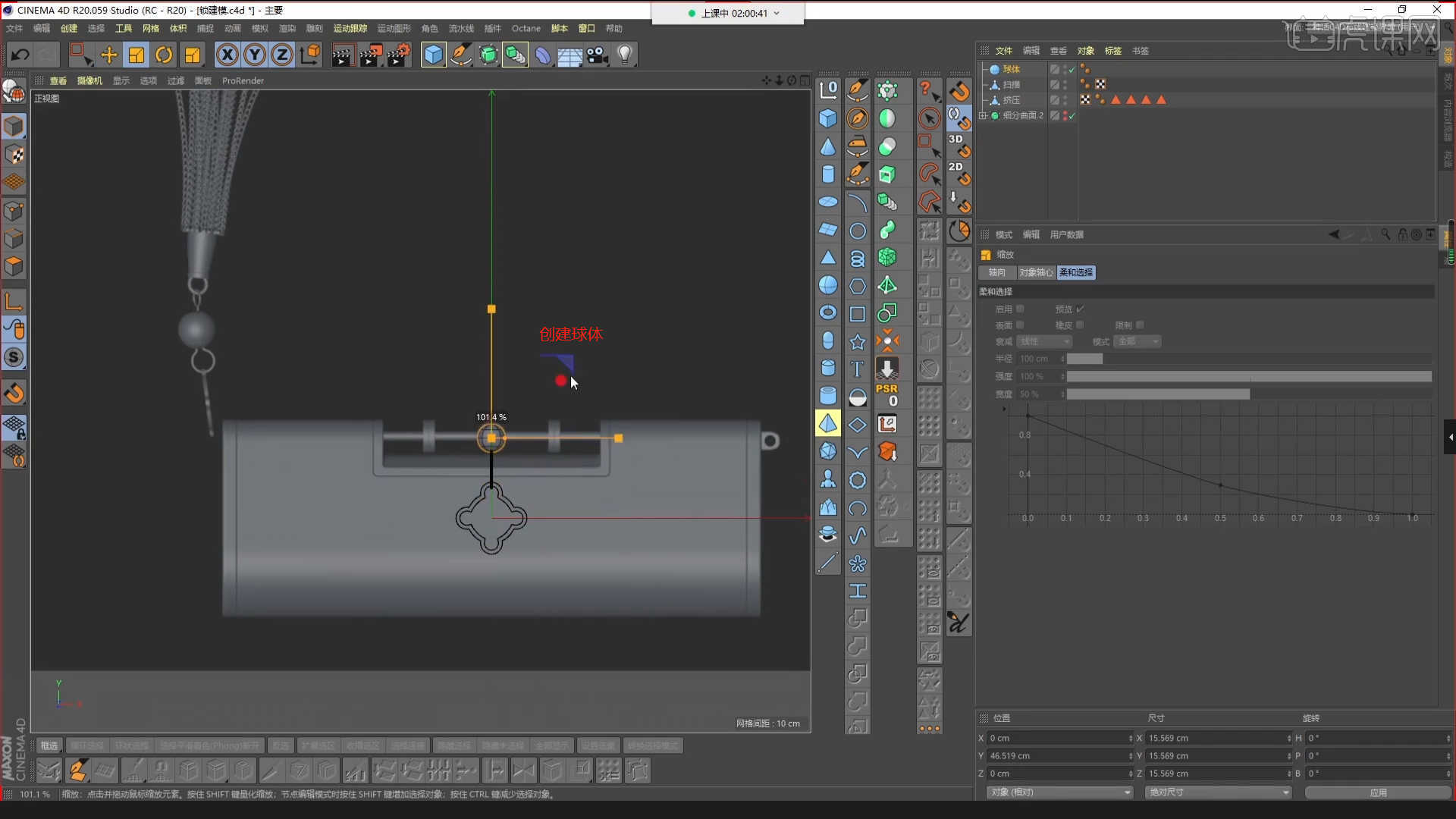The width and height of the screenshot is (1456, 819).
Task: Click the spline pen icon in top toolbar
Action: (x=460, y=55)
